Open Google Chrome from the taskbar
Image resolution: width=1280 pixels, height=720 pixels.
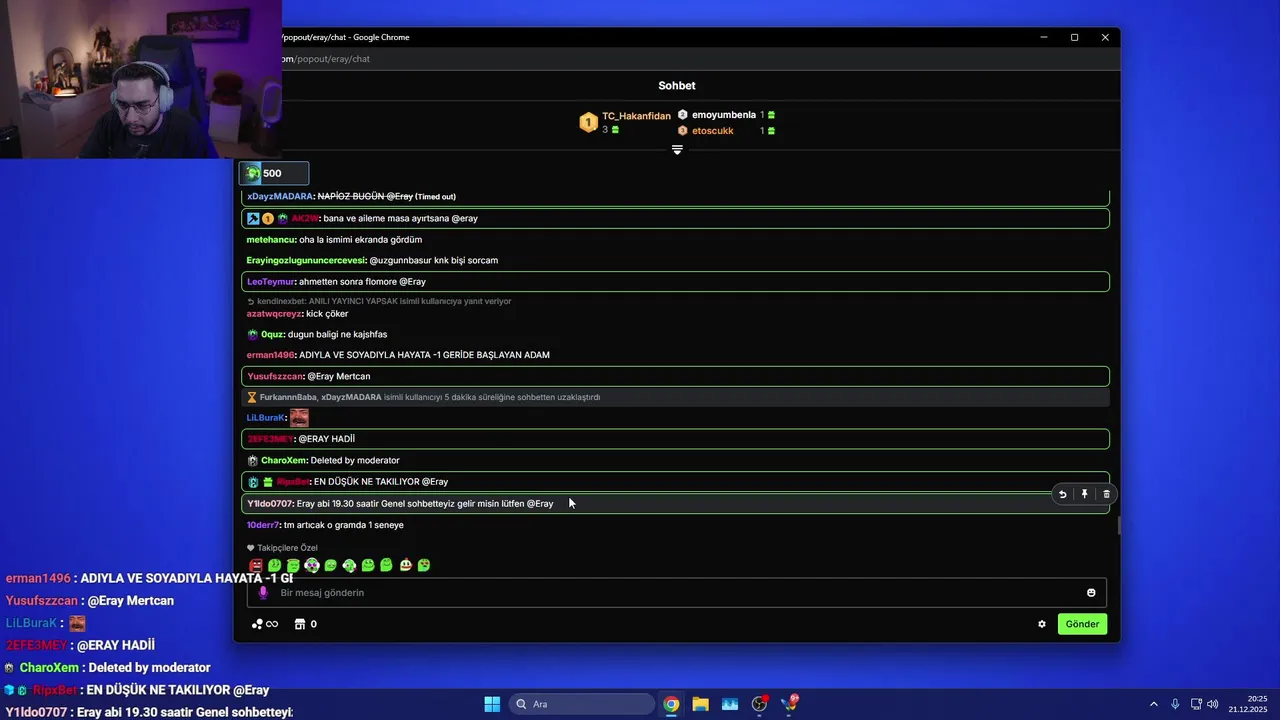tap(671, 704)
